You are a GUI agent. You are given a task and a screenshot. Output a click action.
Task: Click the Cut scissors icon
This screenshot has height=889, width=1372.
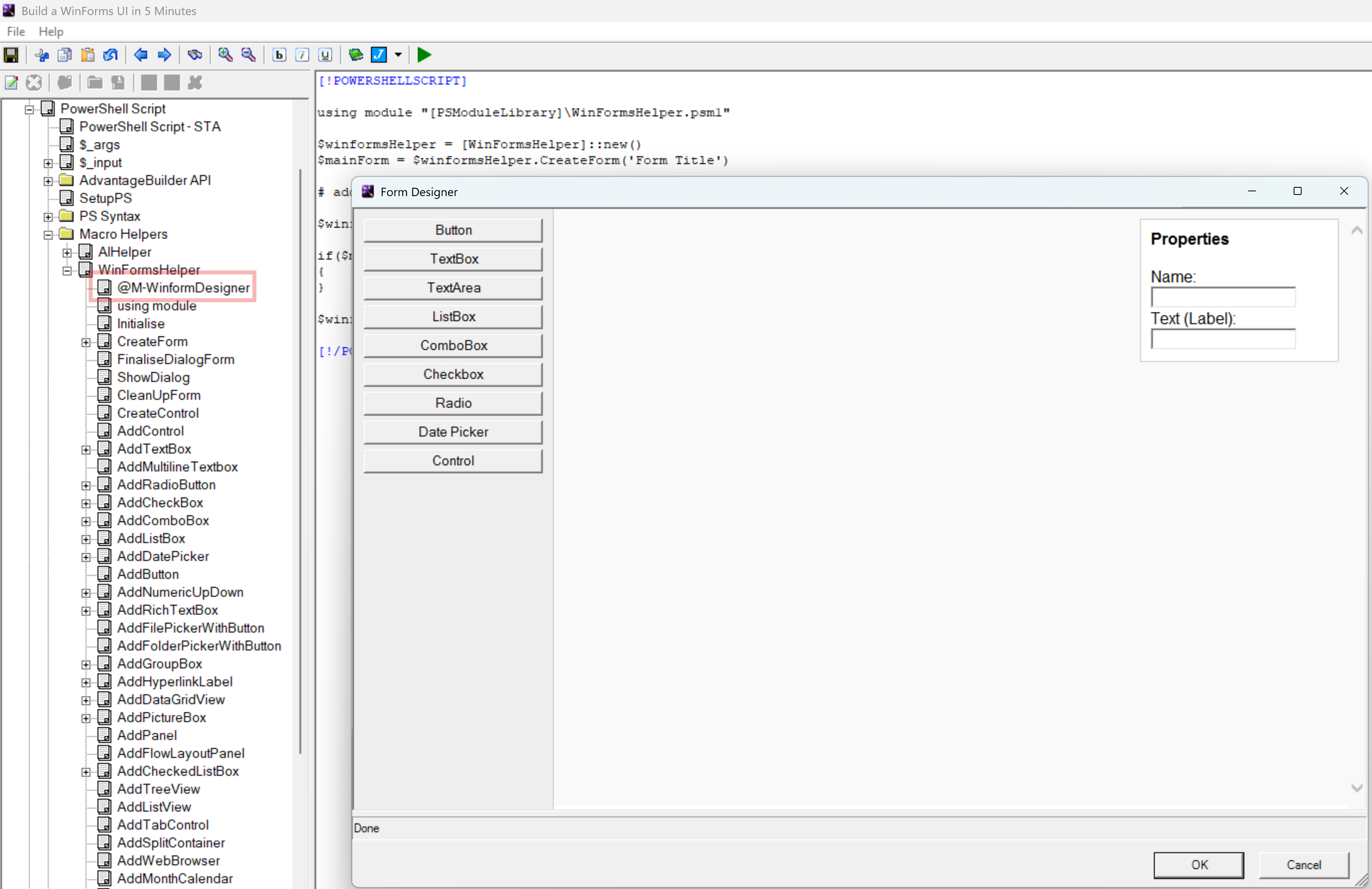(x=41, y=55)
